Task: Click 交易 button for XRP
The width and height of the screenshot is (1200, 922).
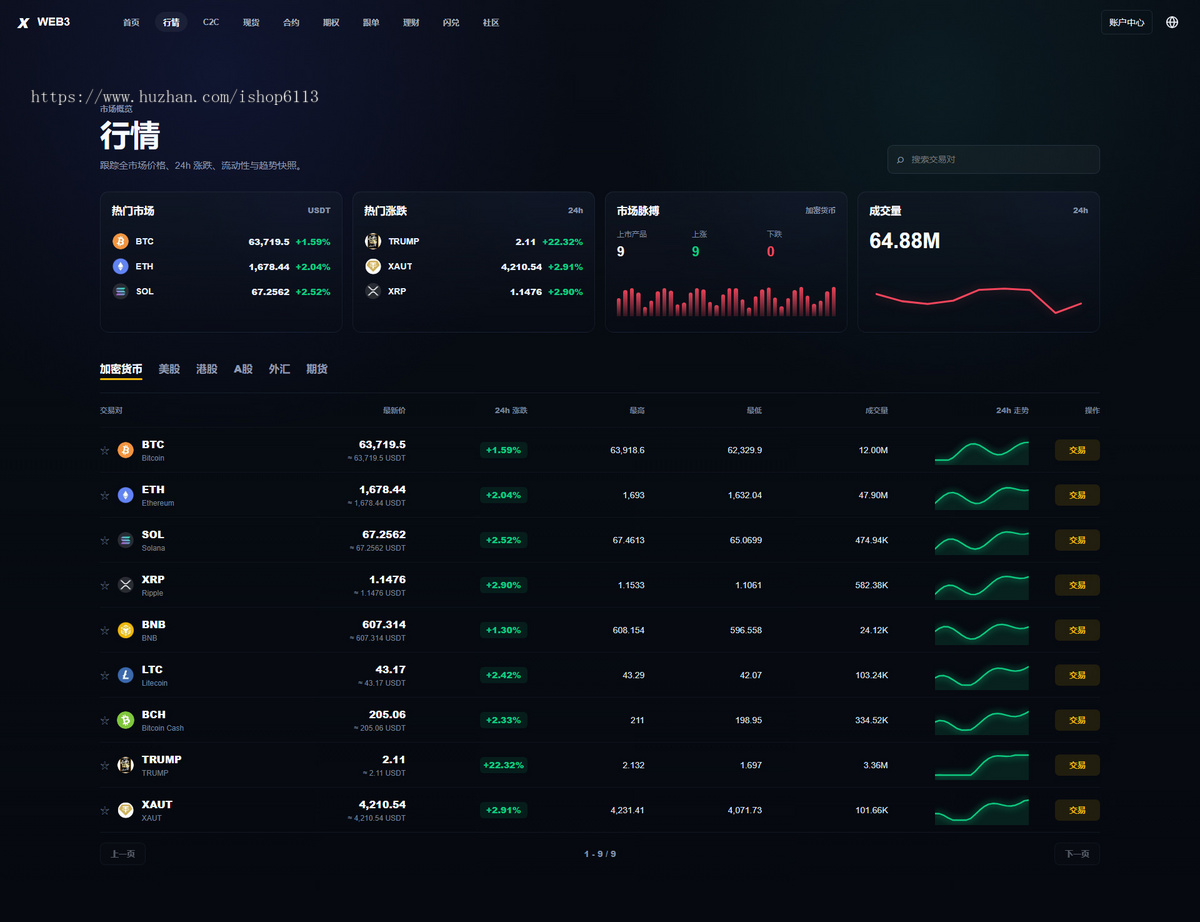Action: (x=1077, y=585)
